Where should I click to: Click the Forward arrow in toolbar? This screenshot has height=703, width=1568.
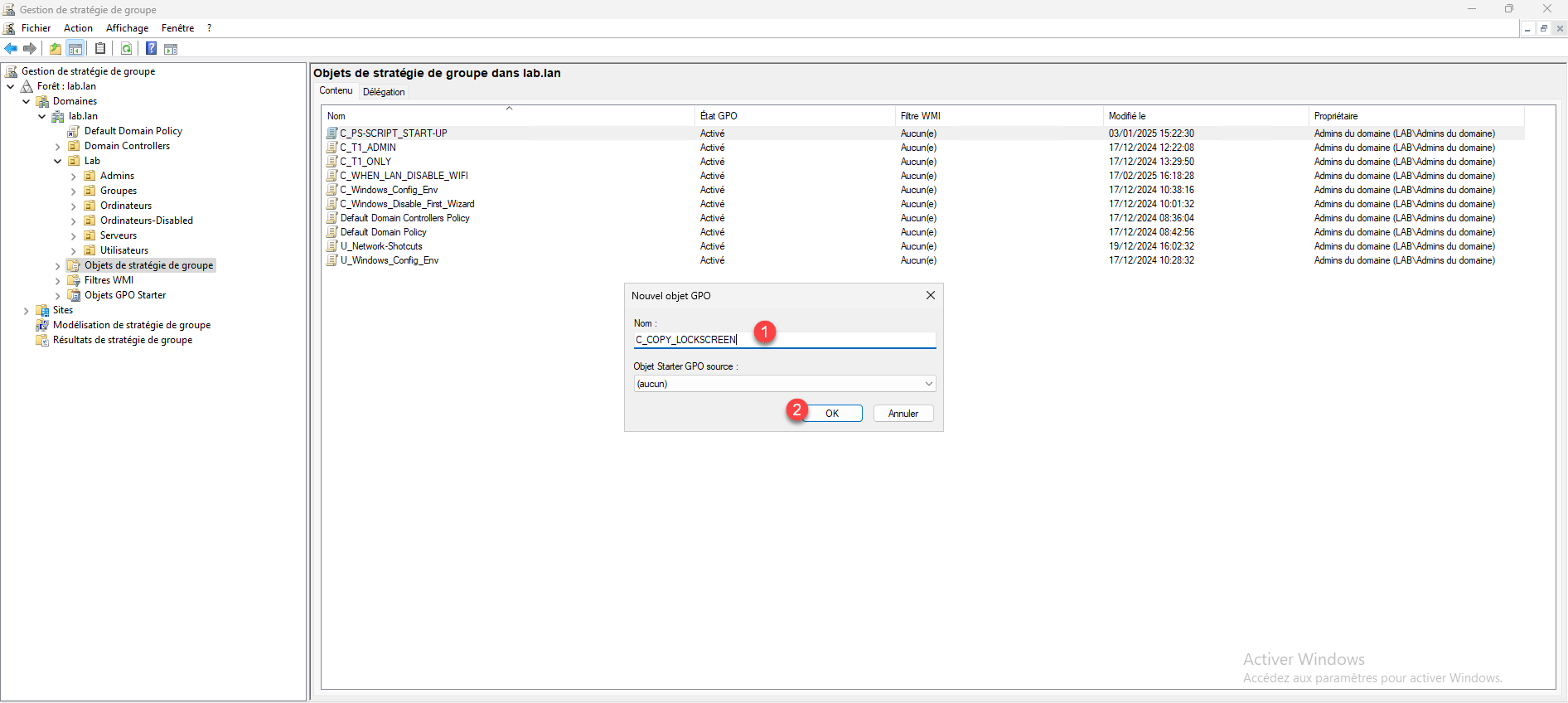(30, 49)
